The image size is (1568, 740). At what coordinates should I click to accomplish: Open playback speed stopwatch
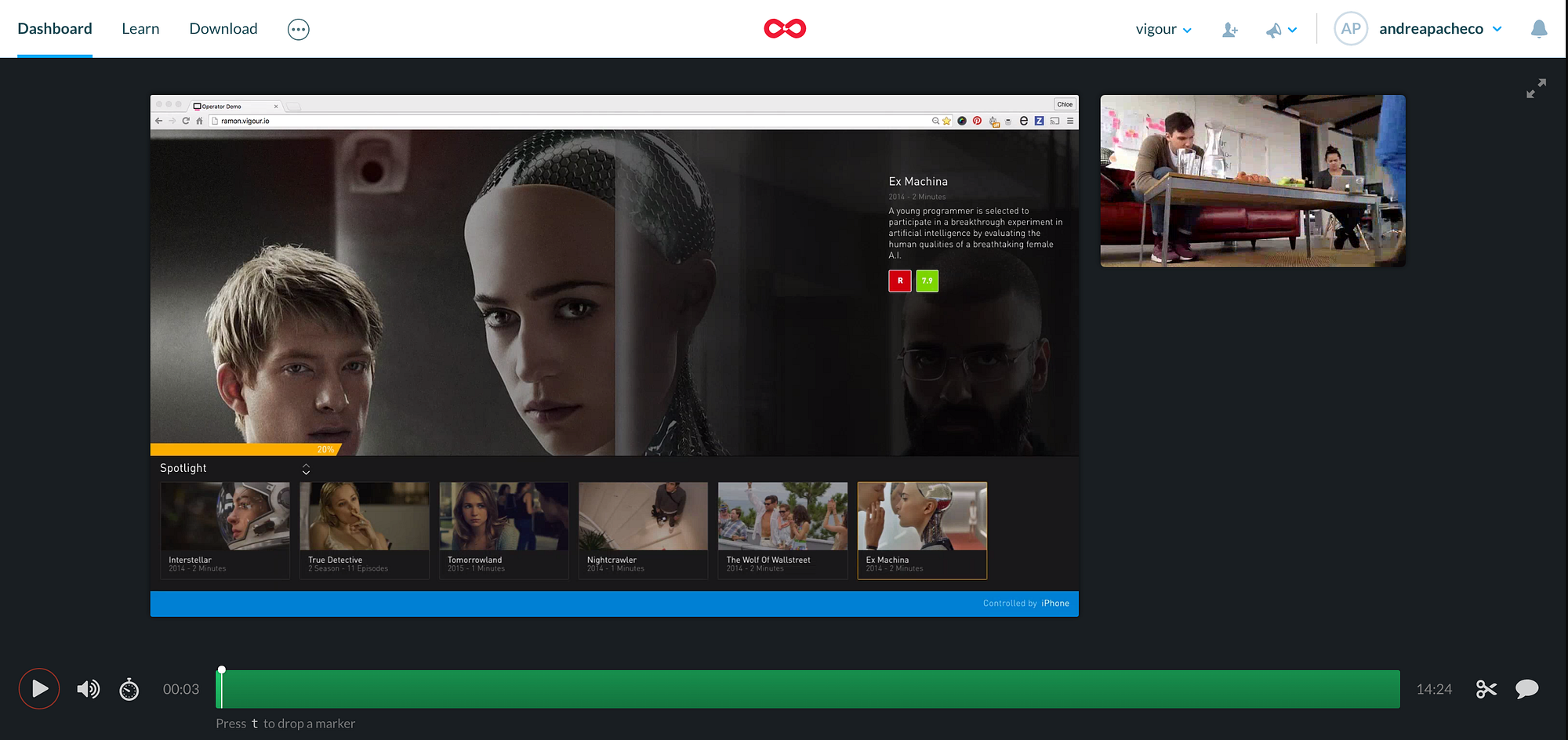coord(129,689)
